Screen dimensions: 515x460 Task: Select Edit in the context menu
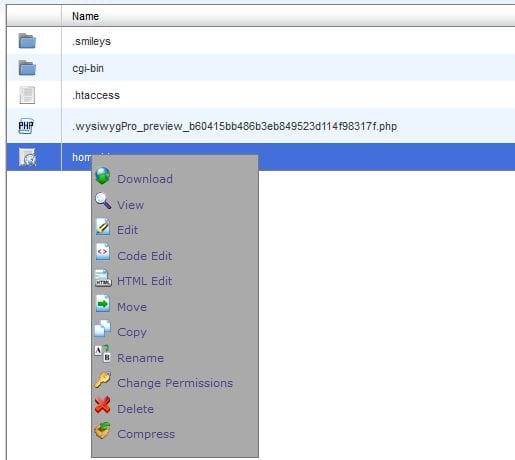[127, 230]
